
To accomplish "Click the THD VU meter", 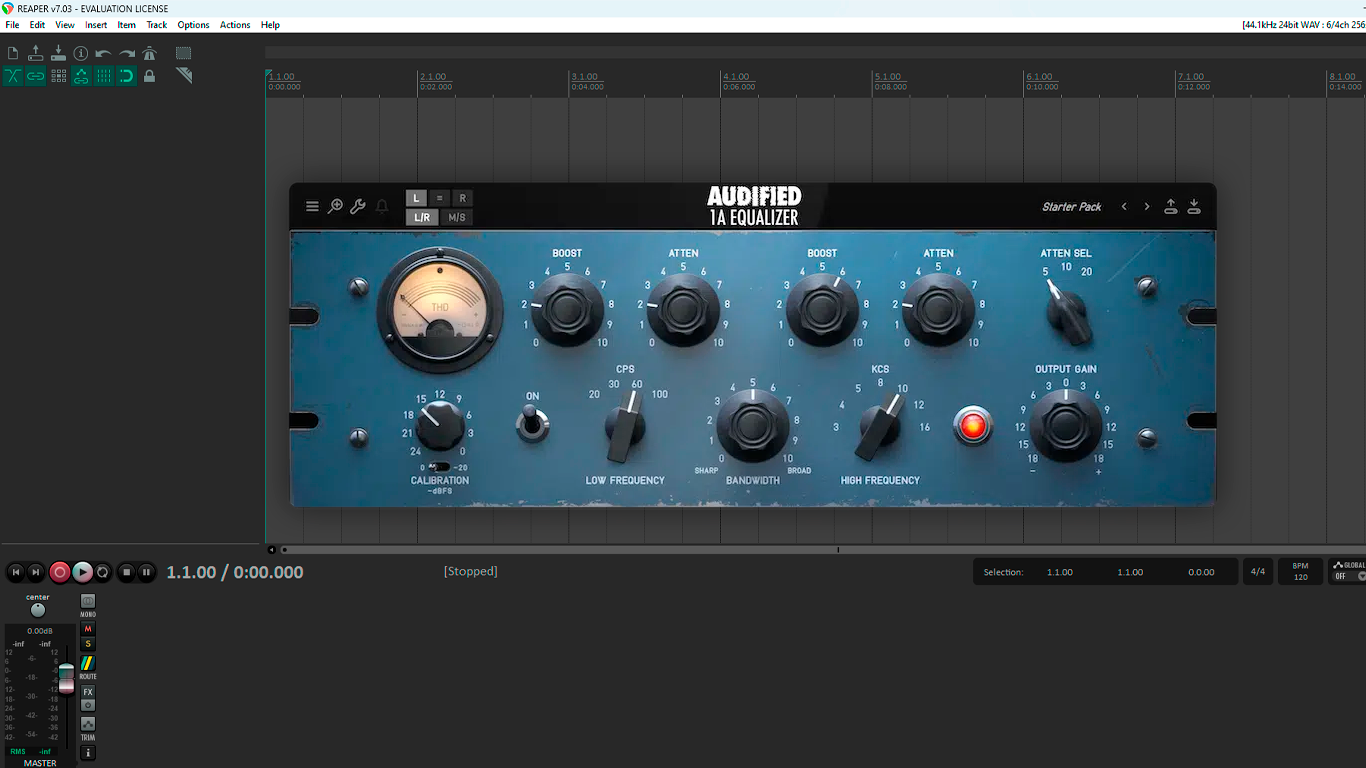I will [440, 309].
